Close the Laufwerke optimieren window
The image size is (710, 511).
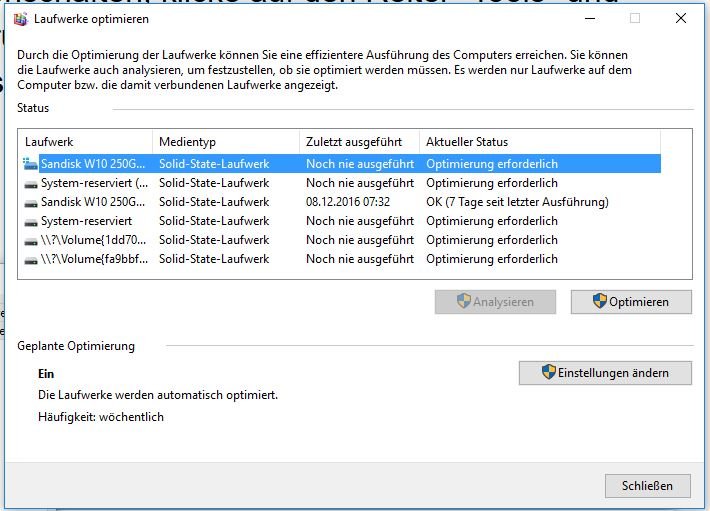pos(681,19)
